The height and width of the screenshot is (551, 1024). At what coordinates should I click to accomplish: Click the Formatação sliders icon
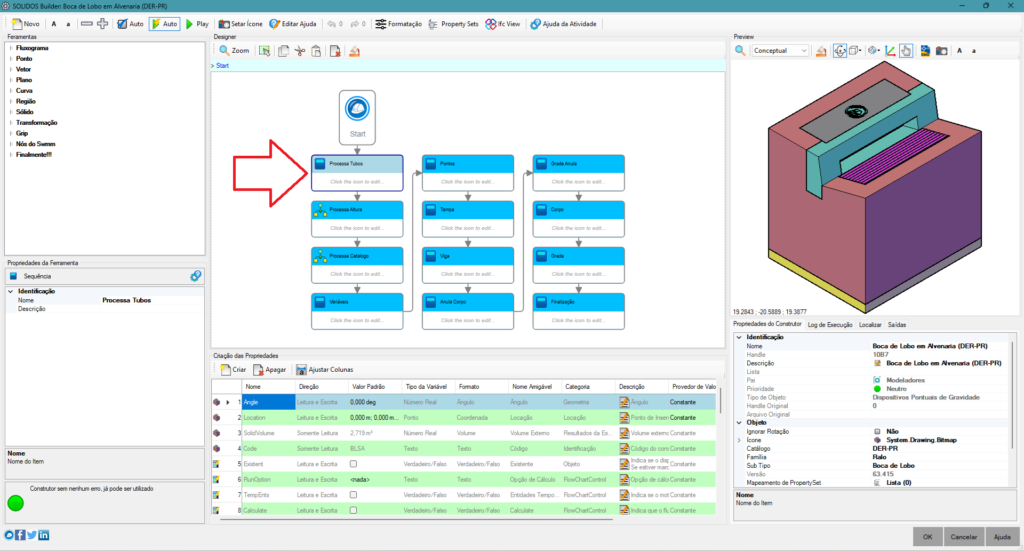pos(383,23)
